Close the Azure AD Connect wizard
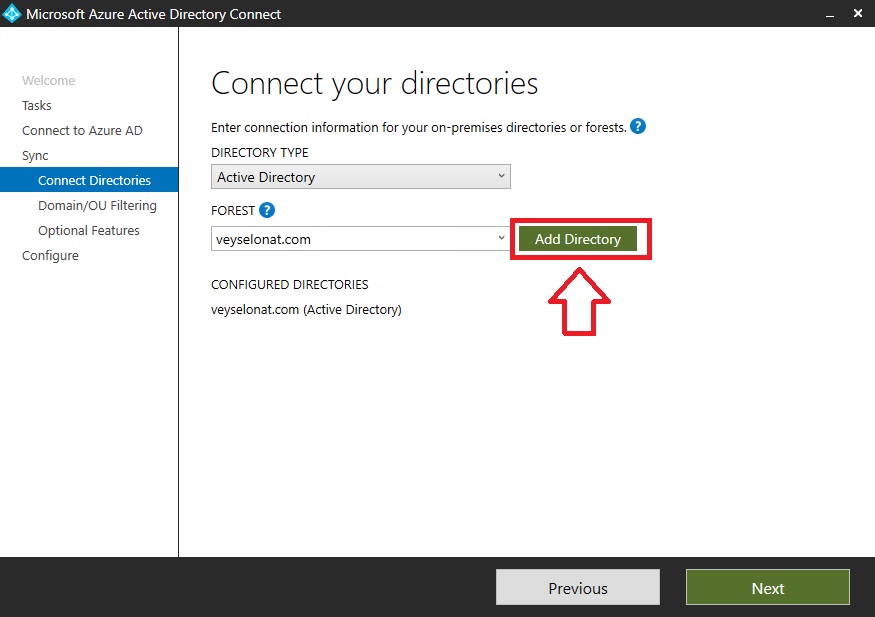Screen dimensions: 875x617 858,13
